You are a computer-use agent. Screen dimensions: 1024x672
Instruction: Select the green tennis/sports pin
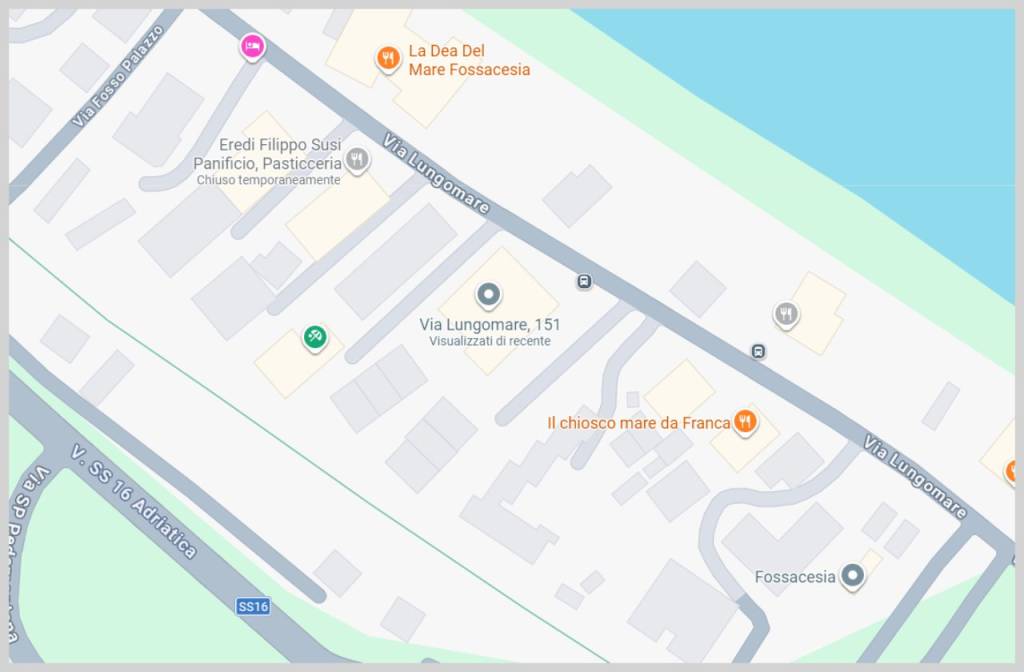[x=315, y=337]
